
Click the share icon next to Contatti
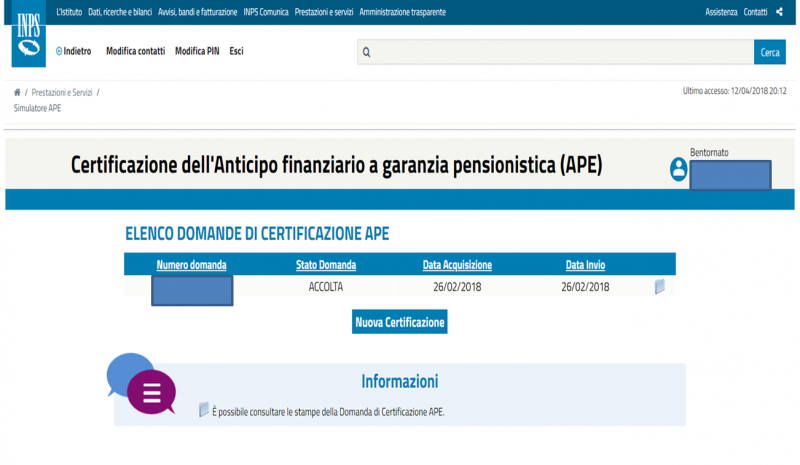(x=779, y=12)
